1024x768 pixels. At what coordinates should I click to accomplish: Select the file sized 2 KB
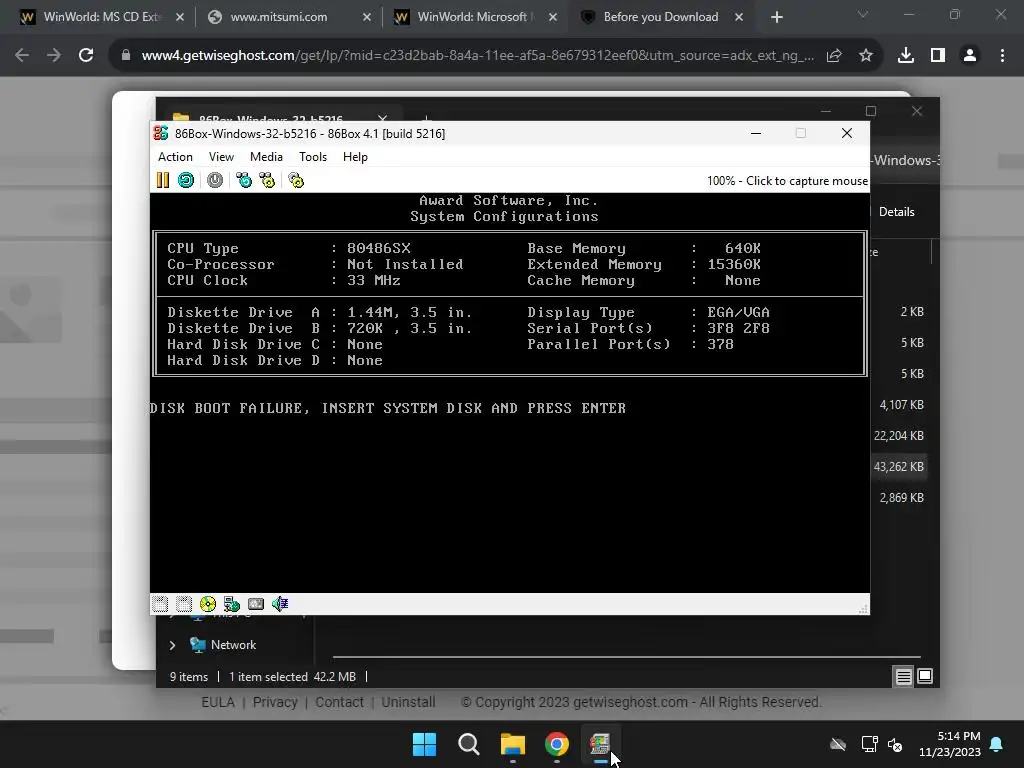click(912, 312)
